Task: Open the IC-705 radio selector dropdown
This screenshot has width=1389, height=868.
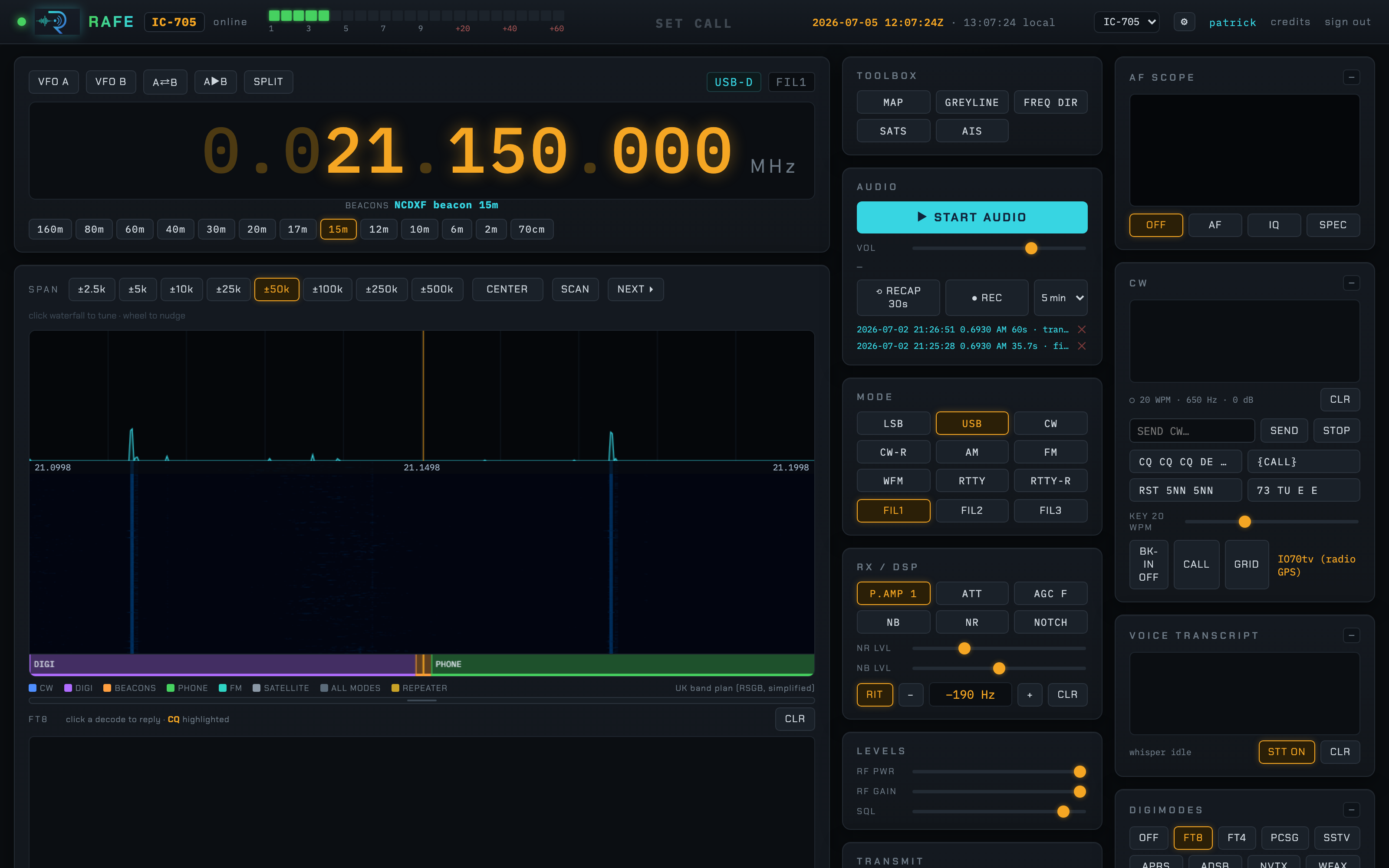Action: (1126, 22)
